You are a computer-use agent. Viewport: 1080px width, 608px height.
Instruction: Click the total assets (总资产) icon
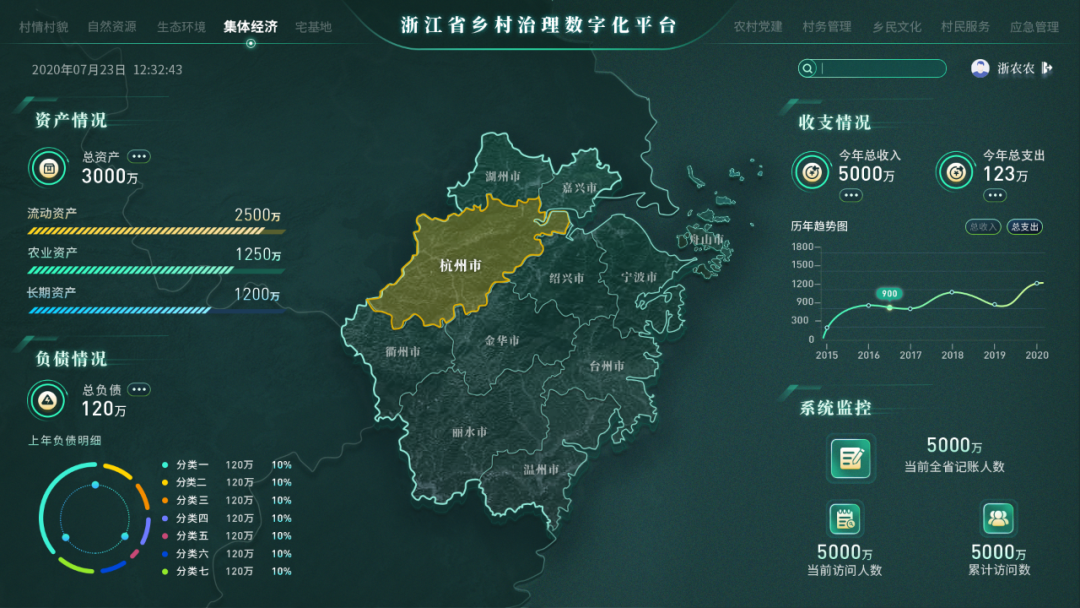(x=48, y=168)
